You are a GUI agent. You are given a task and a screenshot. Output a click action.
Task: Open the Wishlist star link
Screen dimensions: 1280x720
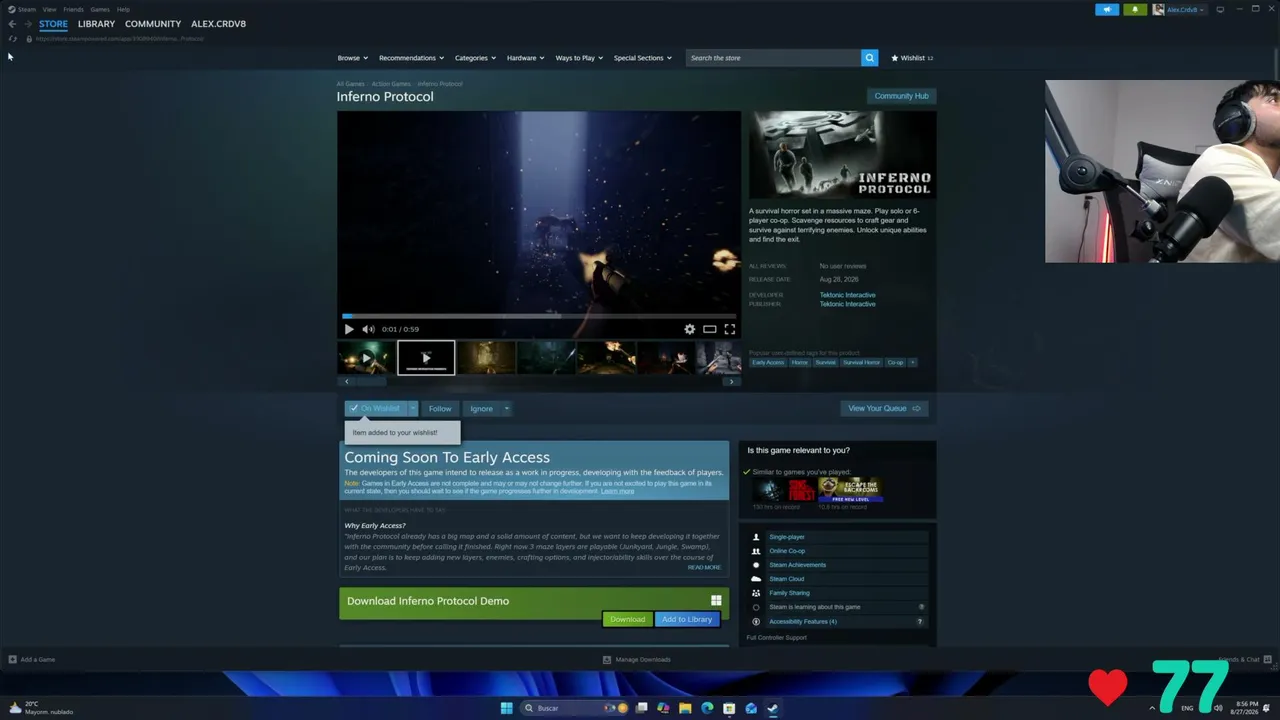[912, 58]
